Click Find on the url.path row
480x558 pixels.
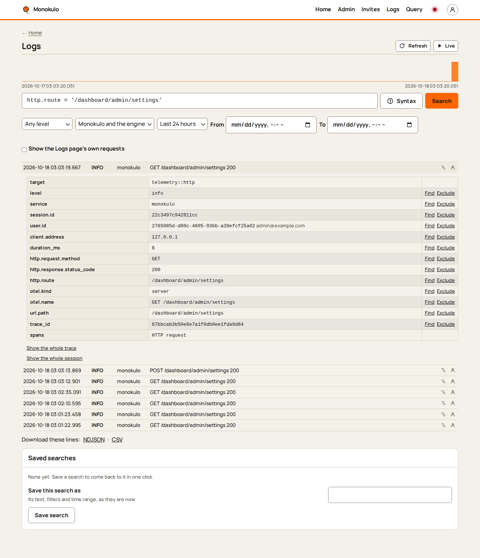pyautogui.click(x=429, y=313)
